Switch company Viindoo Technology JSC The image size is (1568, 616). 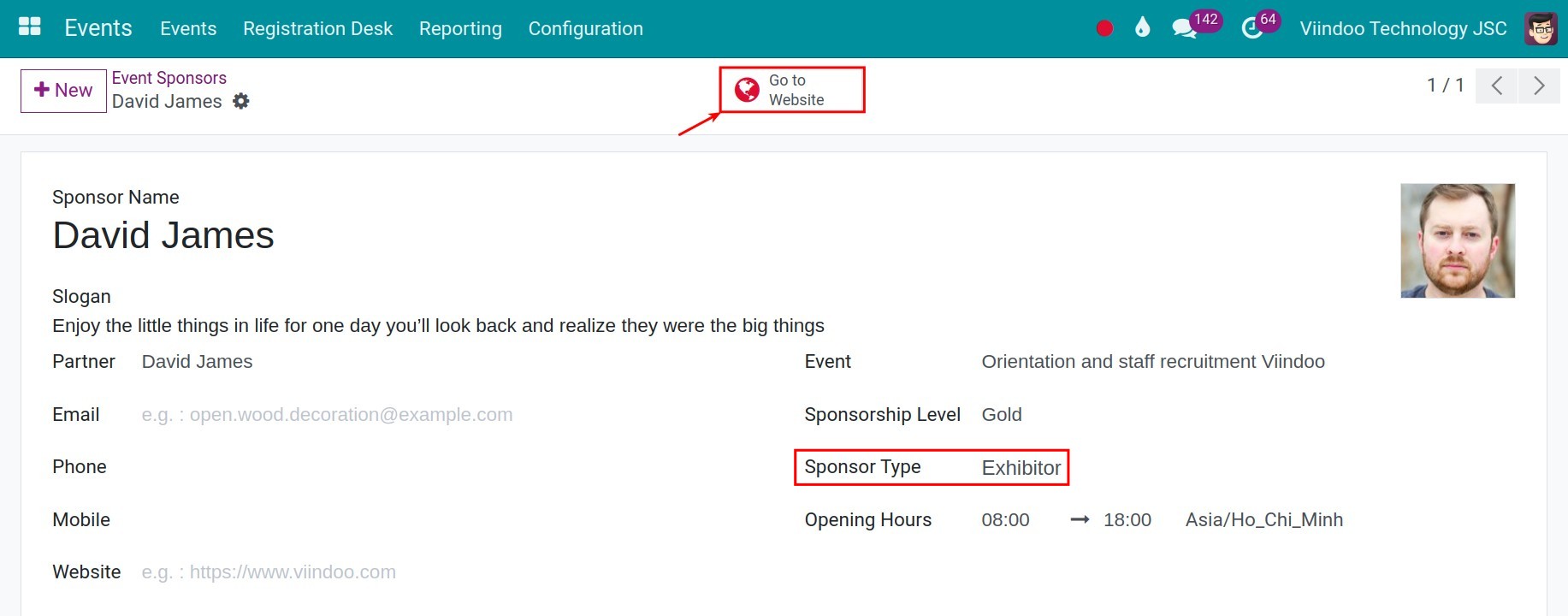click(x=1403, y=28)
